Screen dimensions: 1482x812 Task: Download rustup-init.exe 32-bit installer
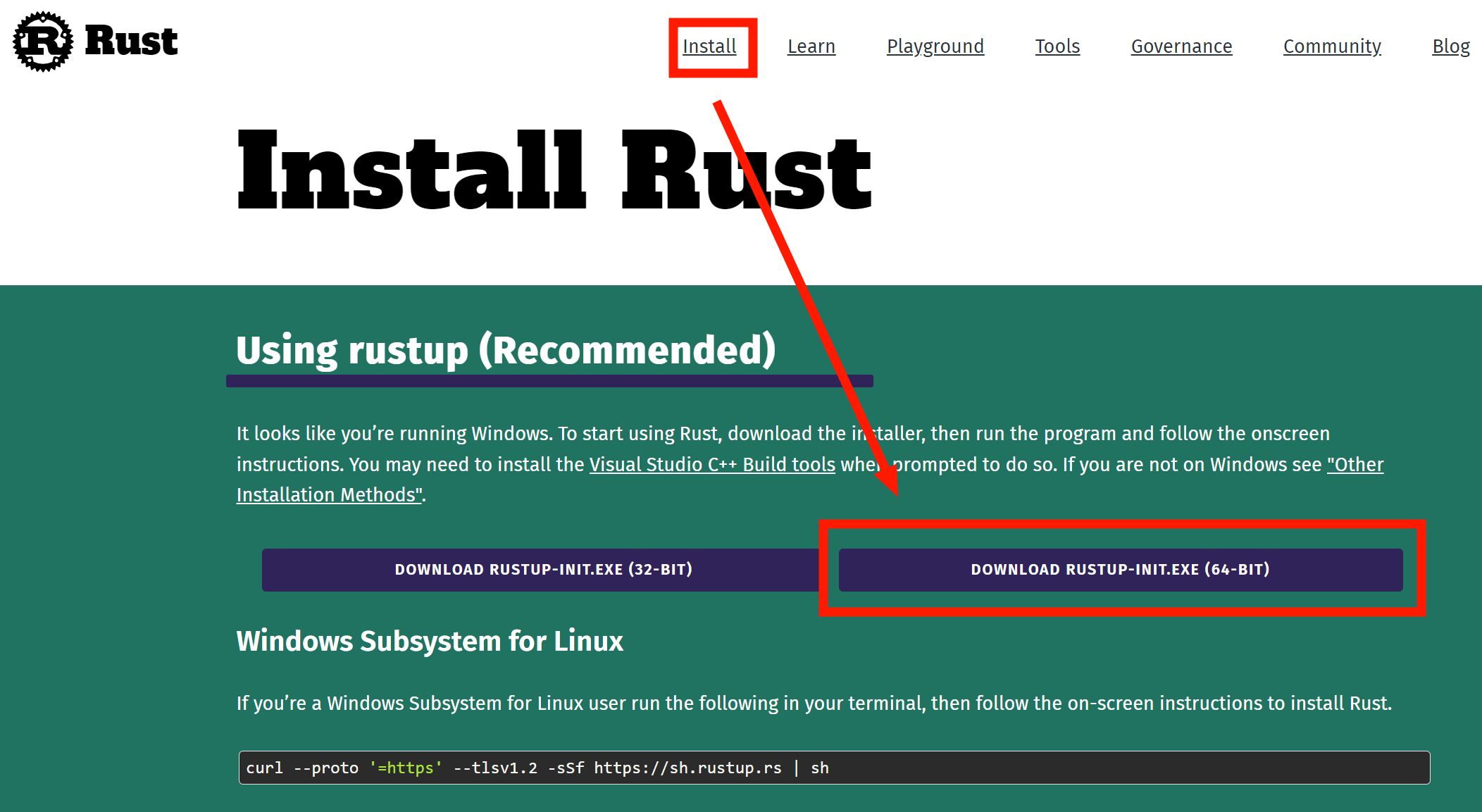click(543, 570)
